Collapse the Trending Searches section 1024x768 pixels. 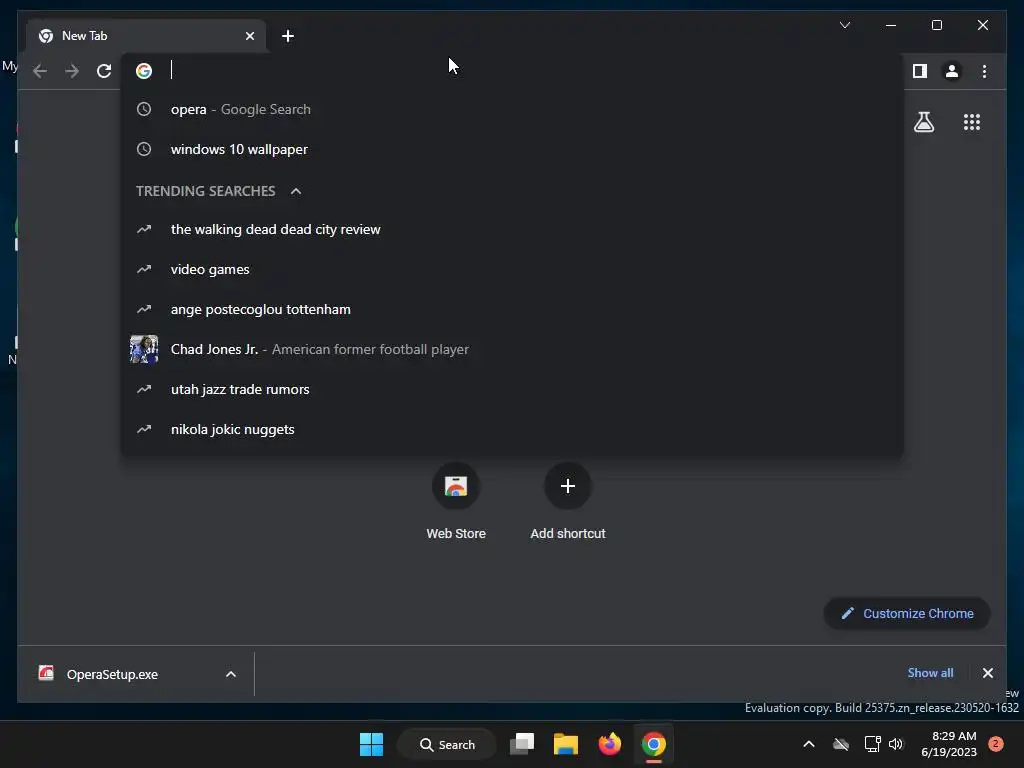pos(296,191)
